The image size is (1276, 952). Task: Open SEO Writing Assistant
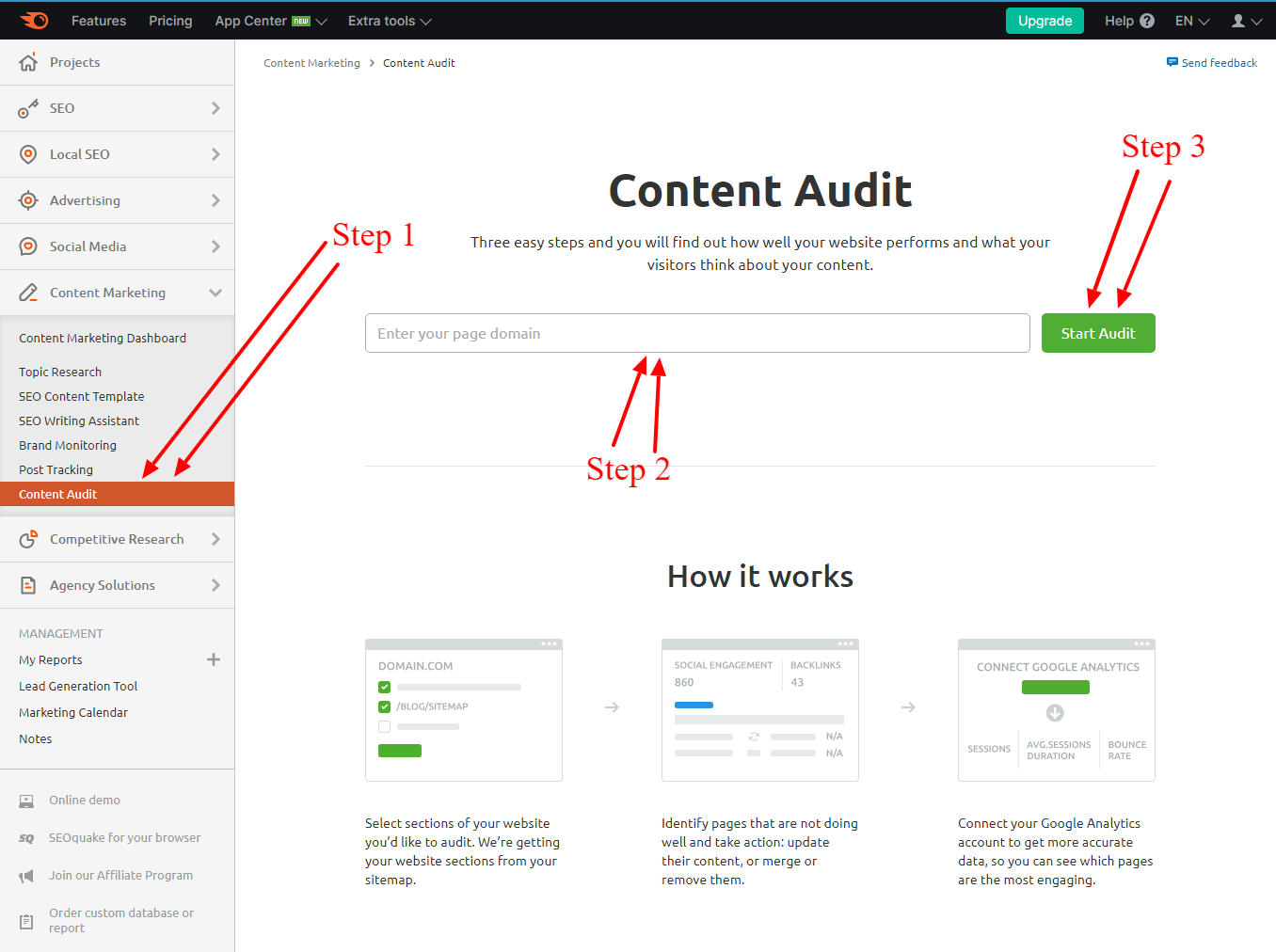(x=79, y=420)
